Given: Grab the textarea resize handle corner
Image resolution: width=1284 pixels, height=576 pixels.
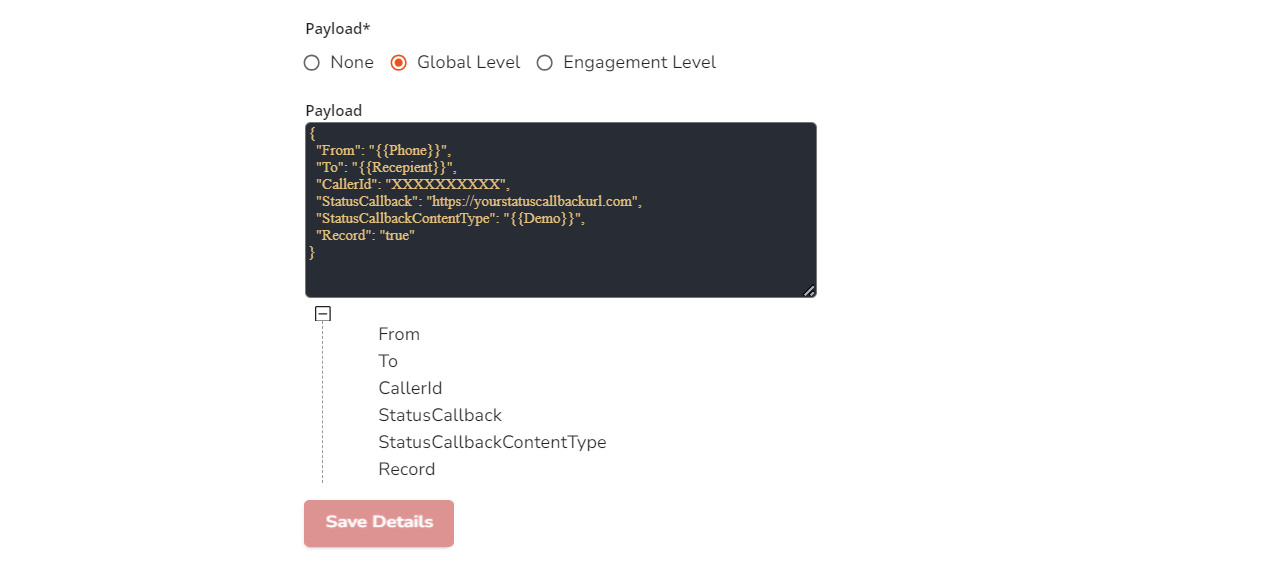Looking at the screenshot, I should pos(809,290).
